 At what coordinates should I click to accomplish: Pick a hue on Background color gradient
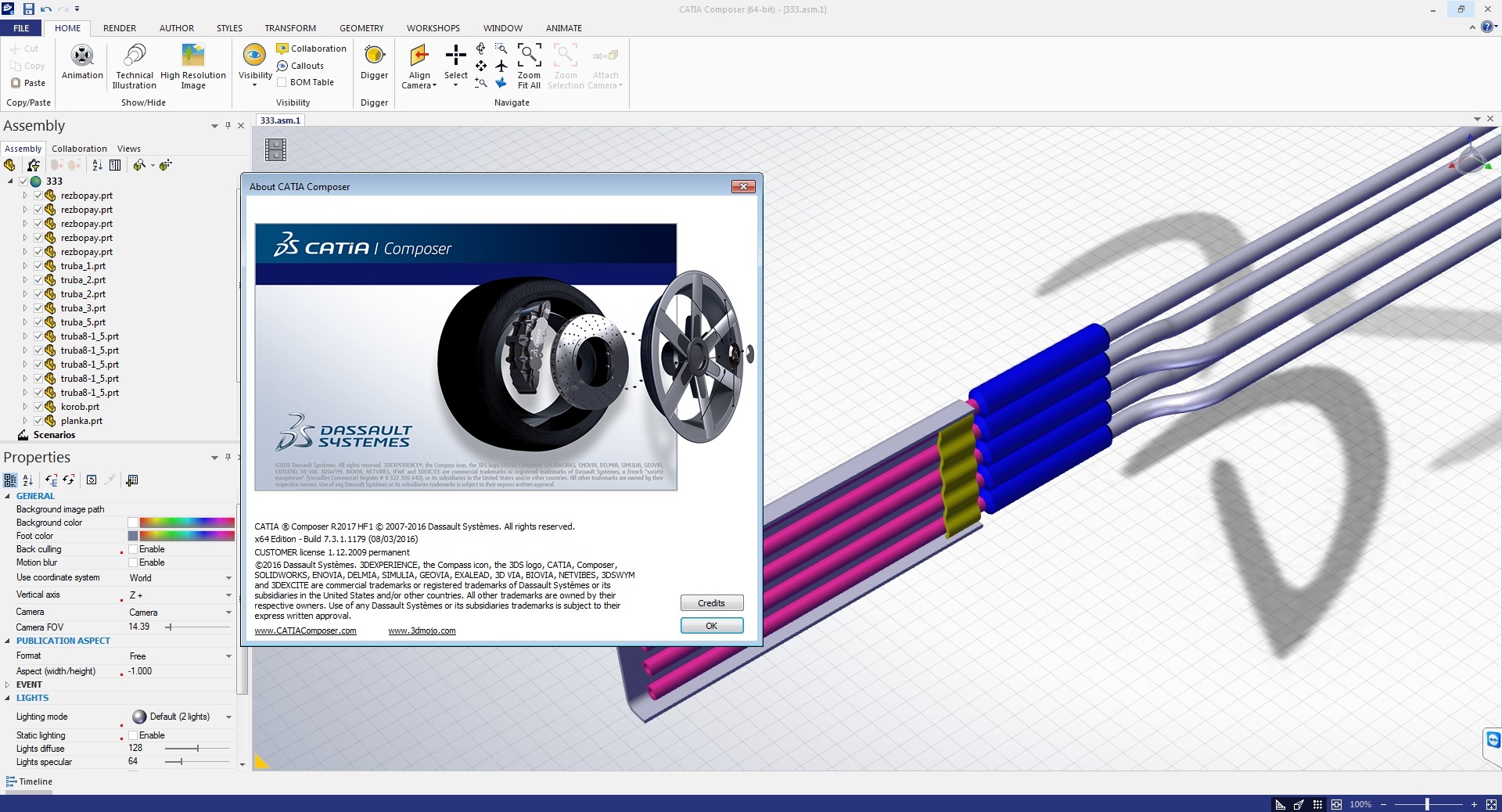coord(187,523)
